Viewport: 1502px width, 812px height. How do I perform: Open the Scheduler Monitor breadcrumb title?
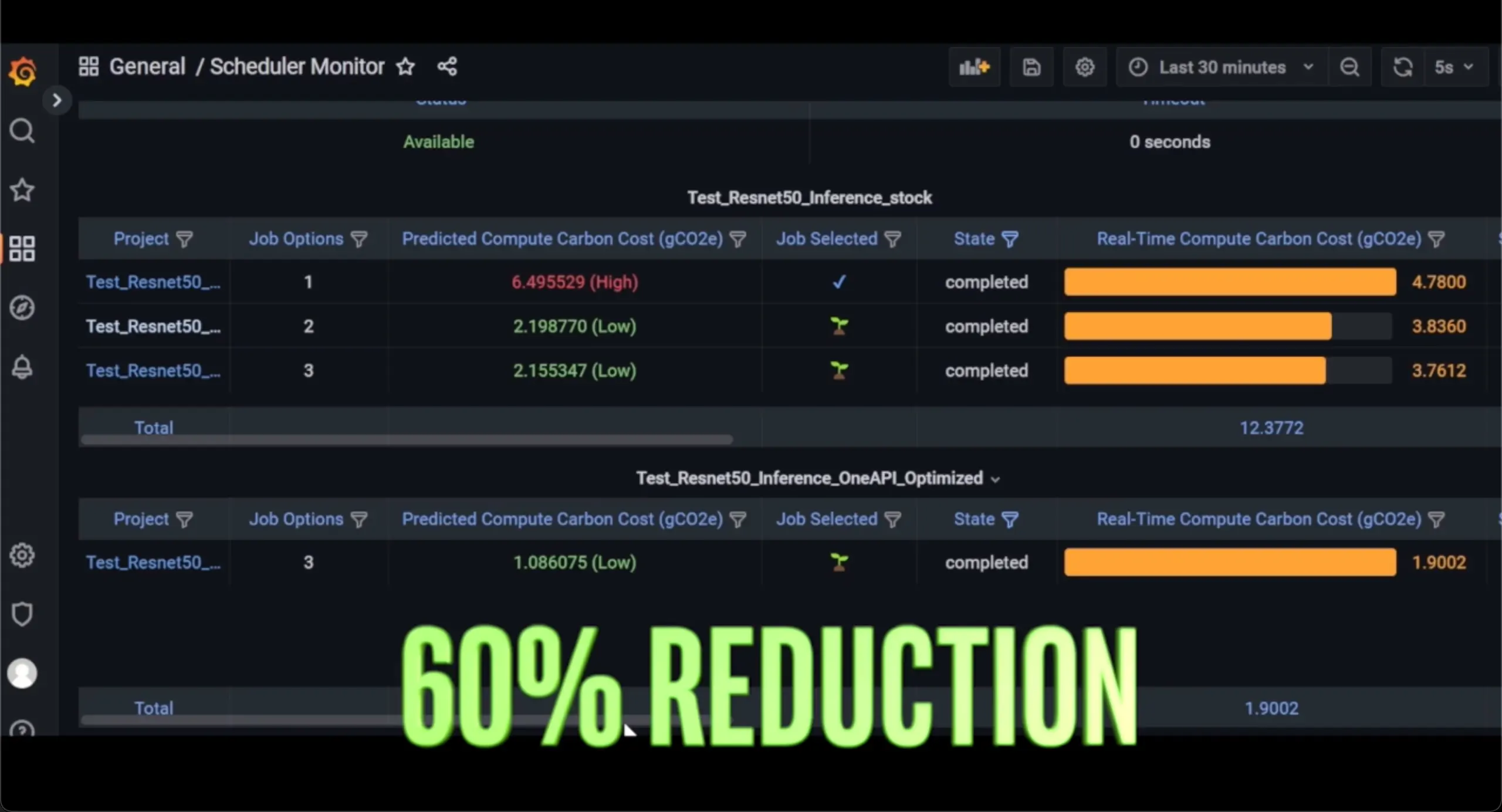tap(297, 66)
